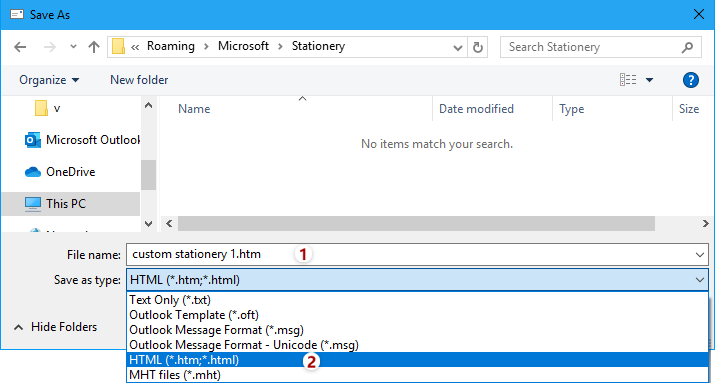Choose Outlook Message Format - Unicode

tap(417, 345)
